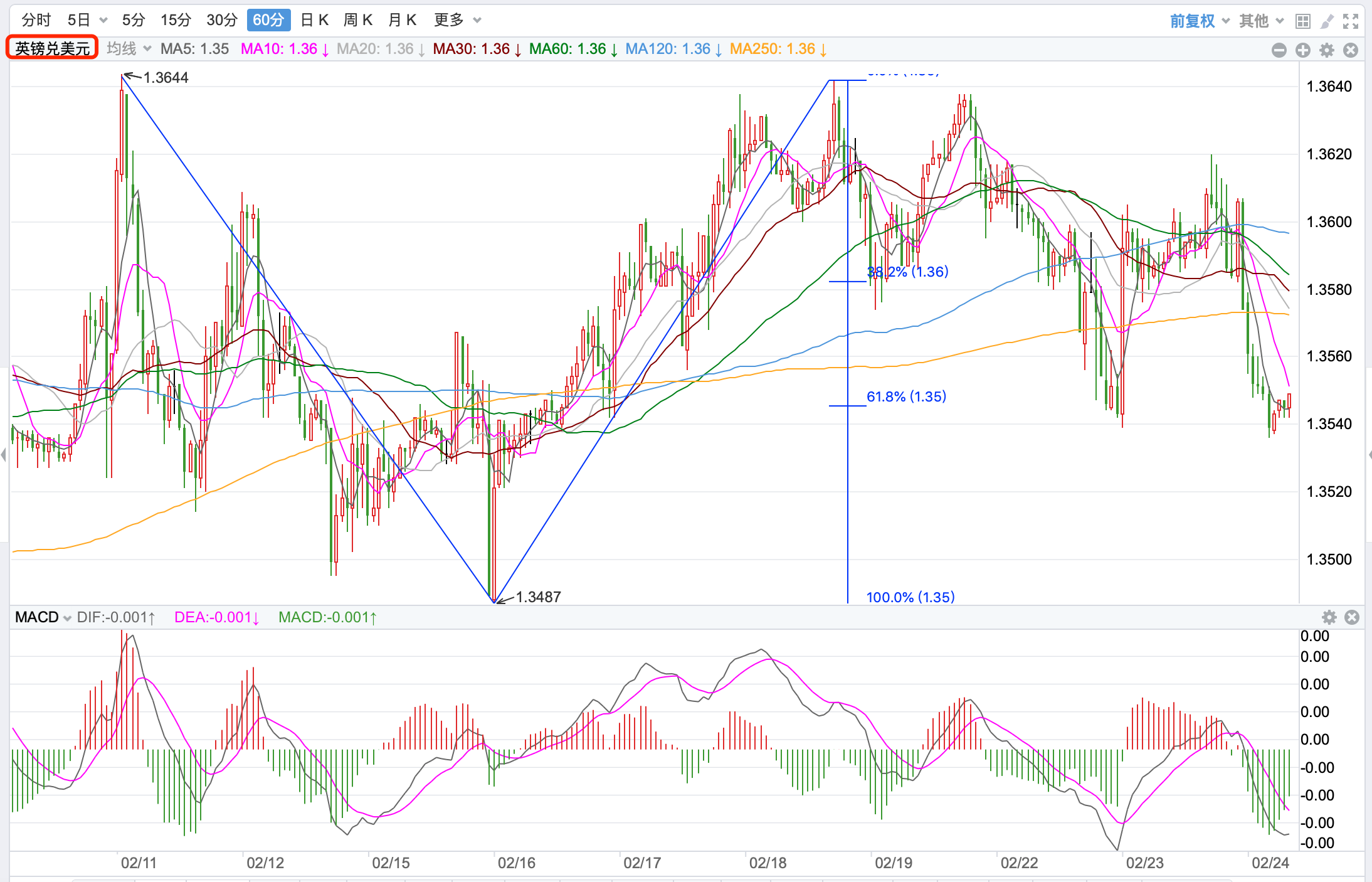Select the 分时 intraday tab

[x=36, y=20]
